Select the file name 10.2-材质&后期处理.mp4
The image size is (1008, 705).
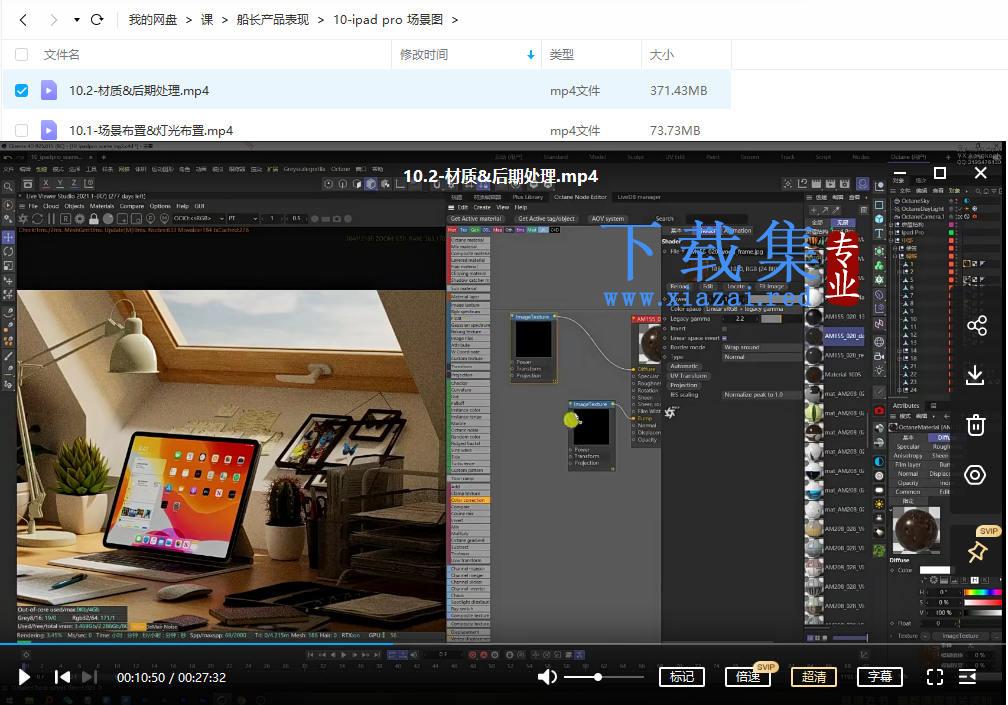coord(139,91)
